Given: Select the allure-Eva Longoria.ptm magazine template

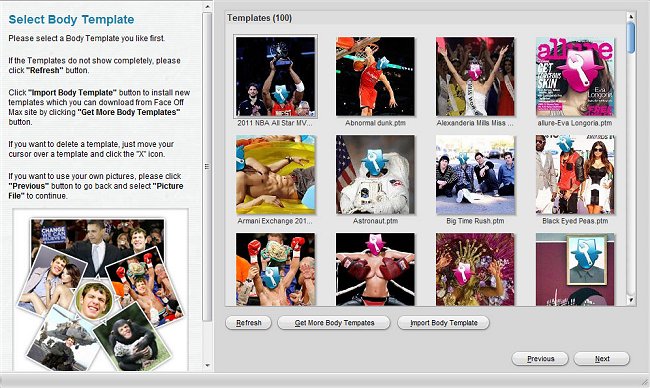Looking at the screenshot, I should click(575, 77).
